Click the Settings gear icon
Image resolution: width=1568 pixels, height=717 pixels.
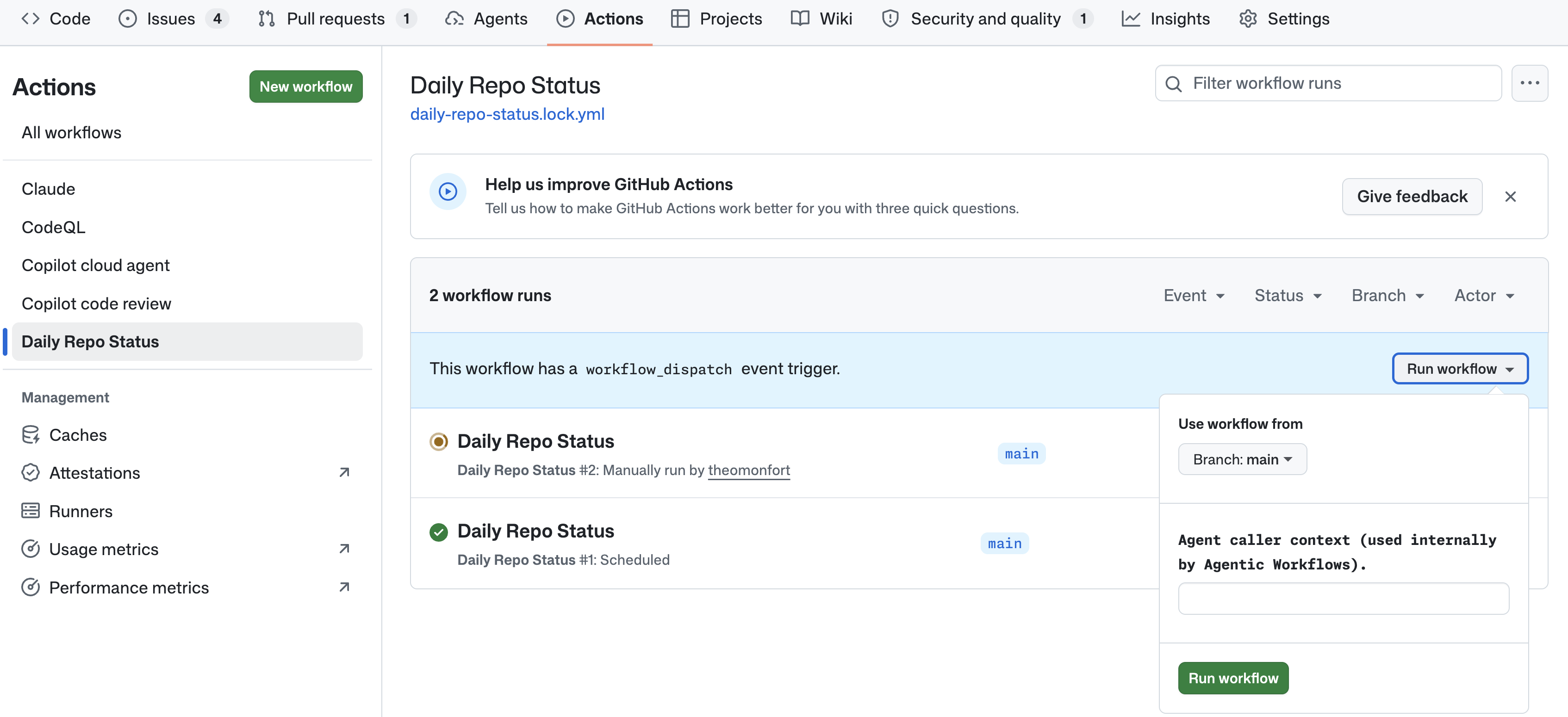coord(1248,19)
